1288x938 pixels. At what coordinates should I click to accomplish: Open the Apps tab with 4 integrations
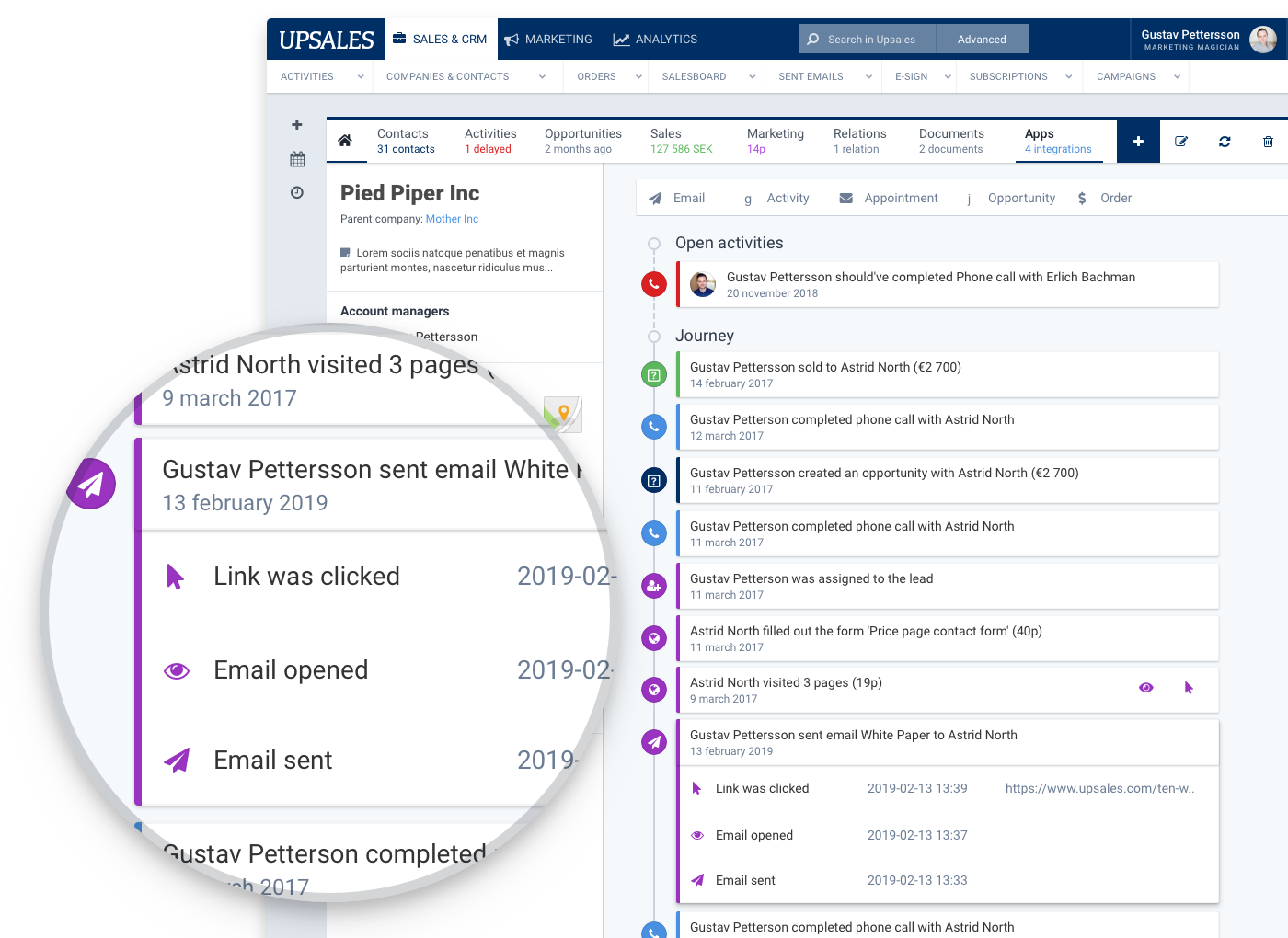tap(1055, 140)
